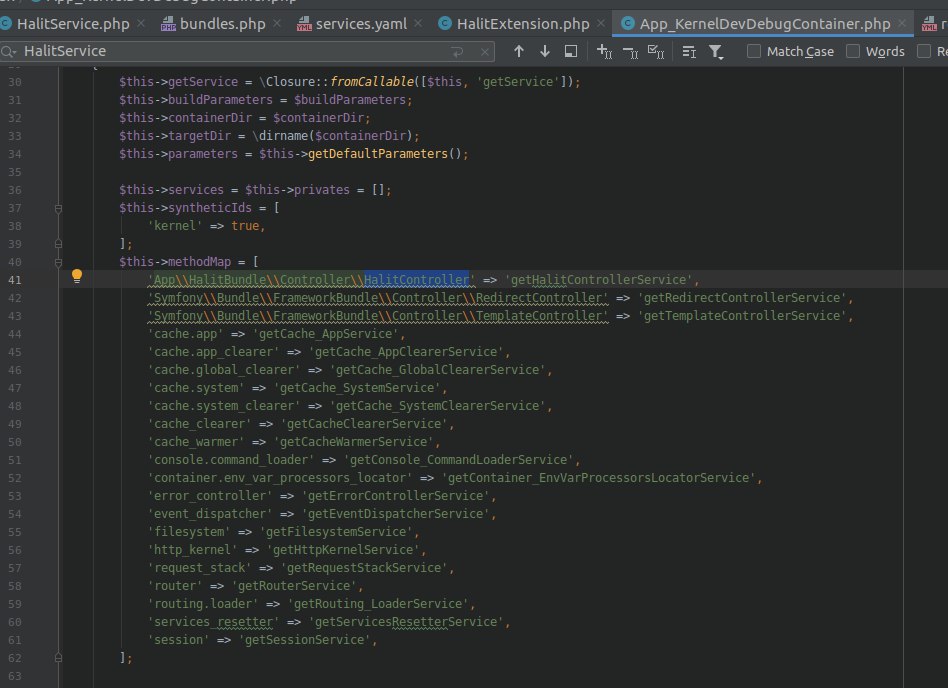Click 'getHalitControllerService' string on line 41
The image size is (948, 688).
(599, 280)
